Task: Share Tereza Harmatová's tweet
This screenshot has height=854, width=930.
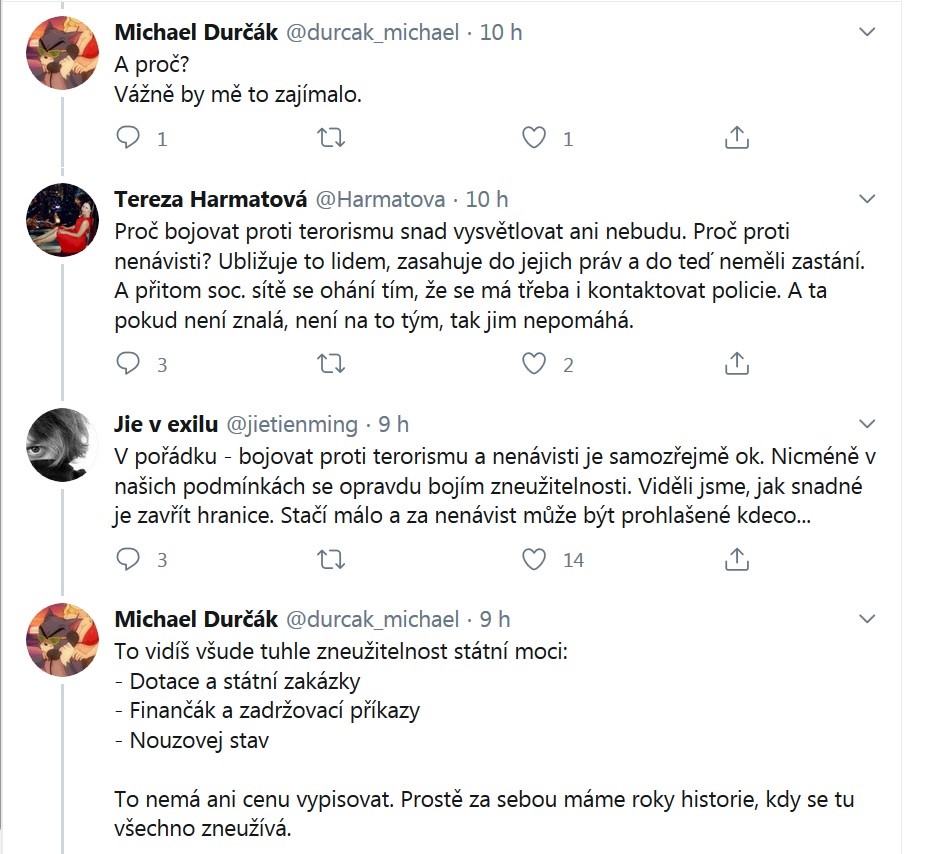Action: click(x=737, y=363)
